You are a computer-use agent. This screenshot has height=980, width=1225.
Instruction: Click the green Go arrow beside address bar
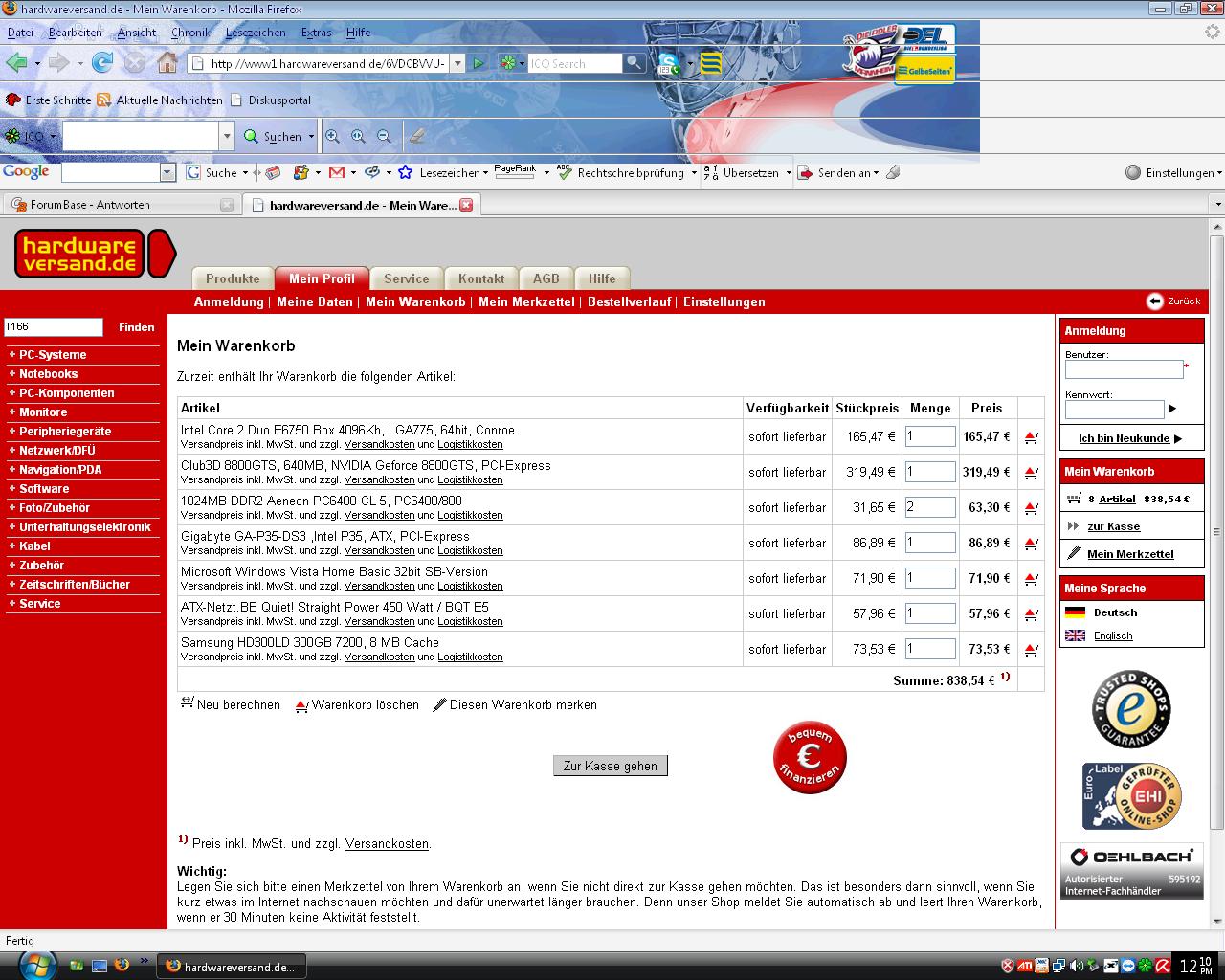click(x=479, y=63)
